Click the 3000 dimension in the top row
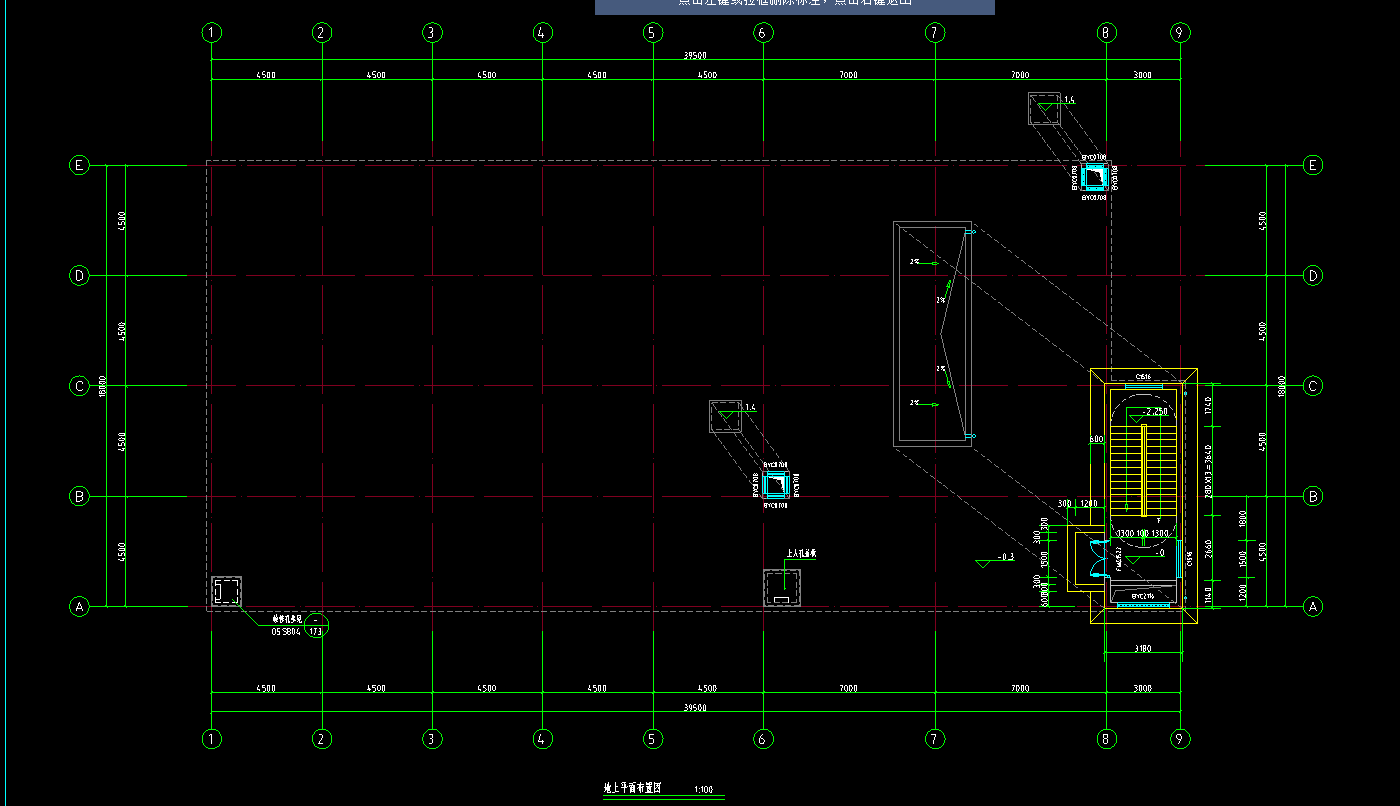1400x806 pixels. coord(1143,75)
